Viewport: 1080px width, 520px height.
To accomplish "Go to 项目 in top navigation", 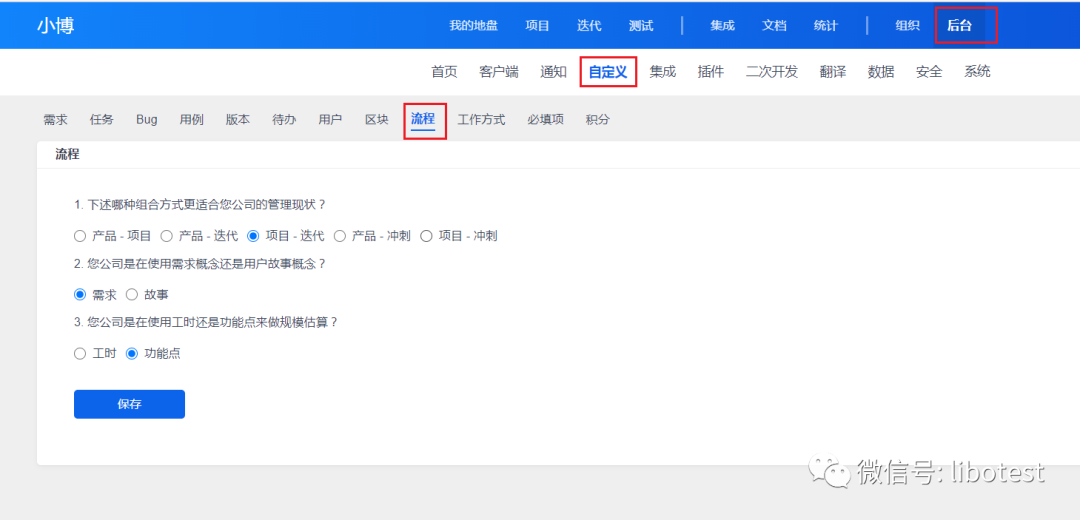I will pyautogui.click(x=537, y=25).
